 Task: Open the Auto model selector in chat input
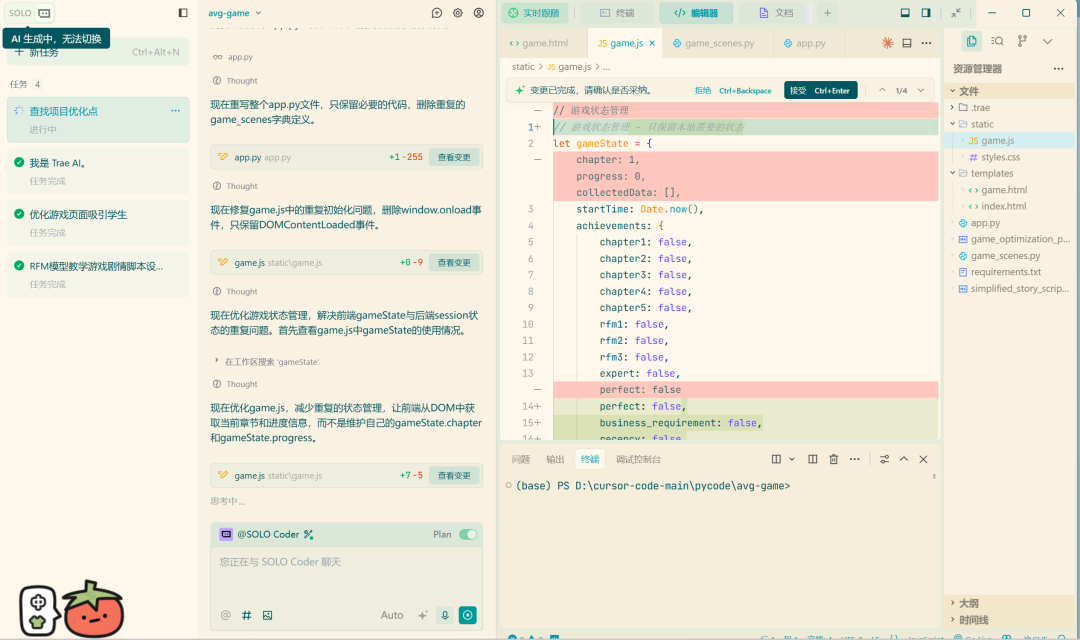[x=391, y=615]
